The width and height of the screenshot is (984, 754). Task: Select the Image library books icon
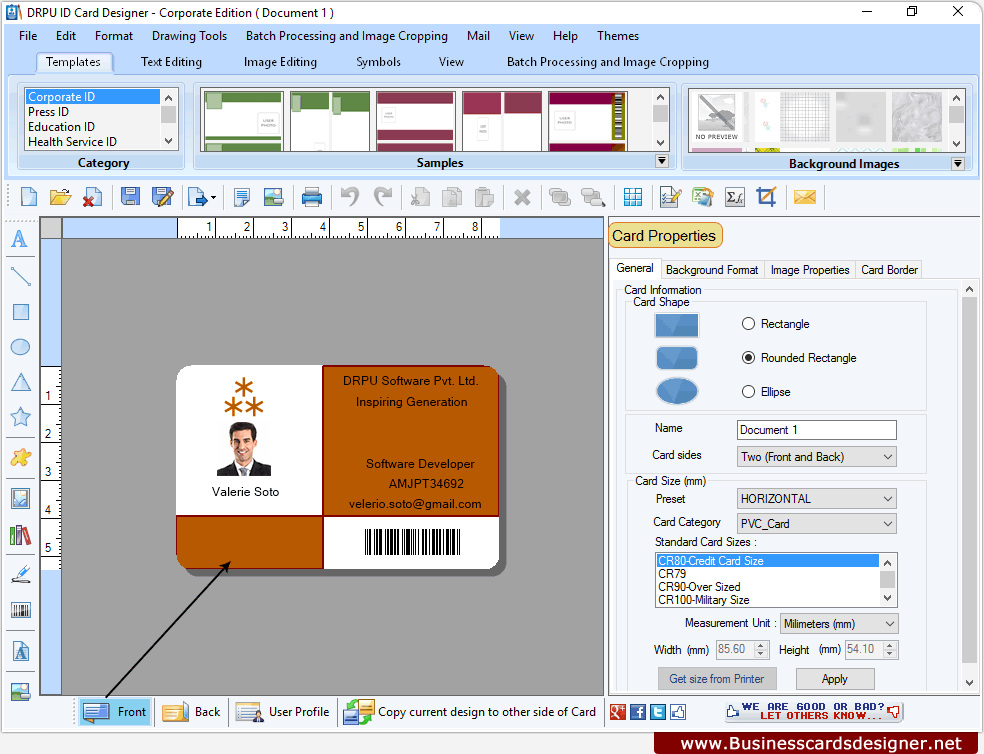click(x=21, y=535)
